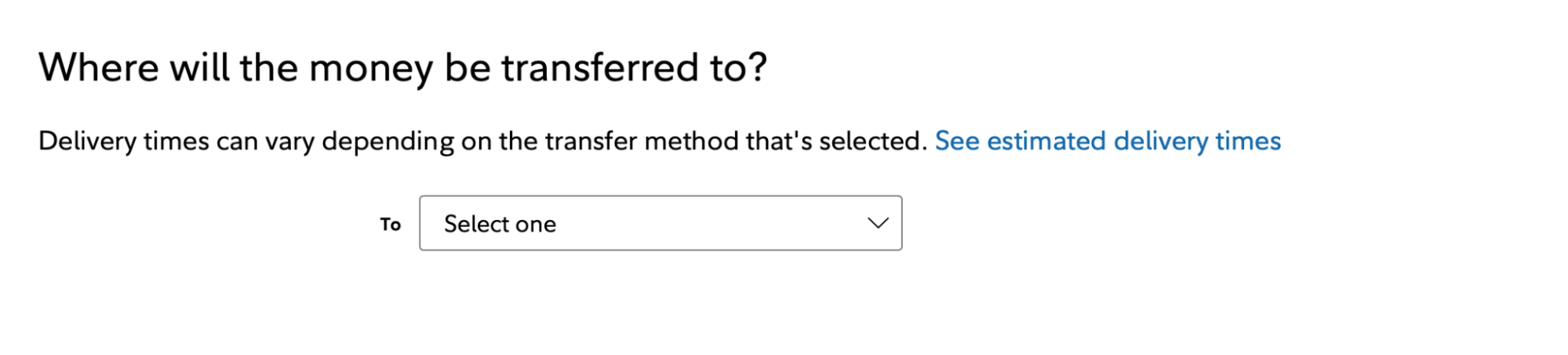Viewport: 1568px width, 355px height.
Task: Expand the To account combo box
Action: click(660, 223)
